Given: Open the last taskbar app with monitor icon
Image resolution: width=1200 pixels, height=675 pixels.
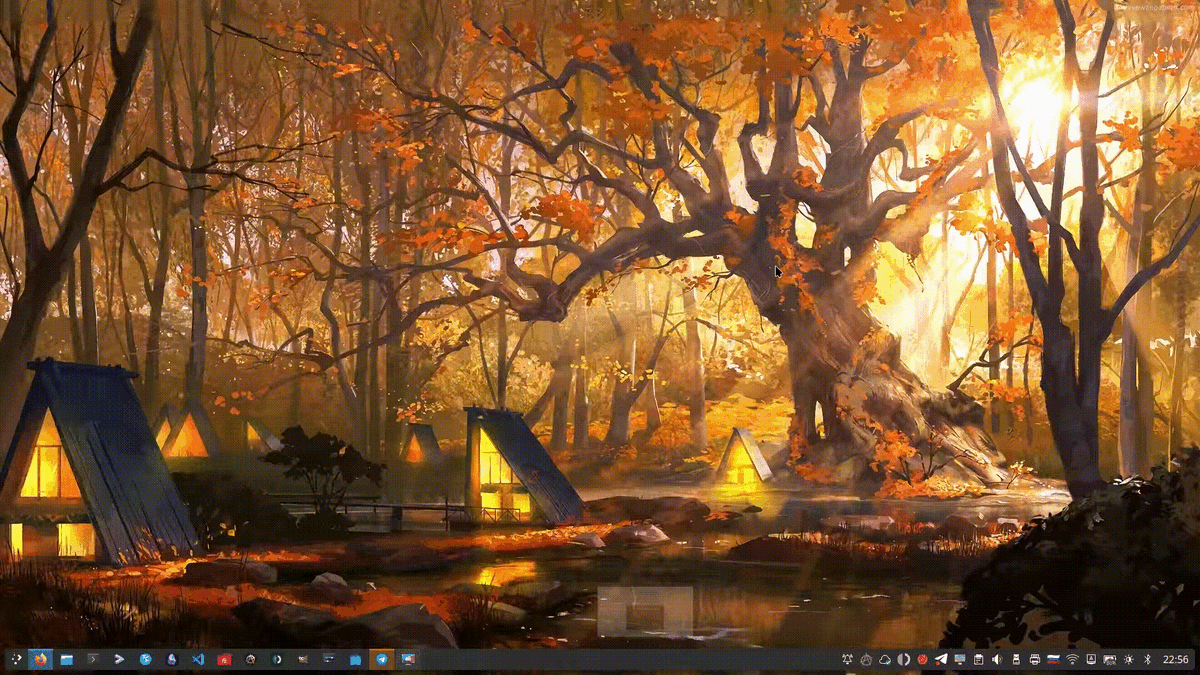Looking at the screenshot, I should [x=408, y=660].
